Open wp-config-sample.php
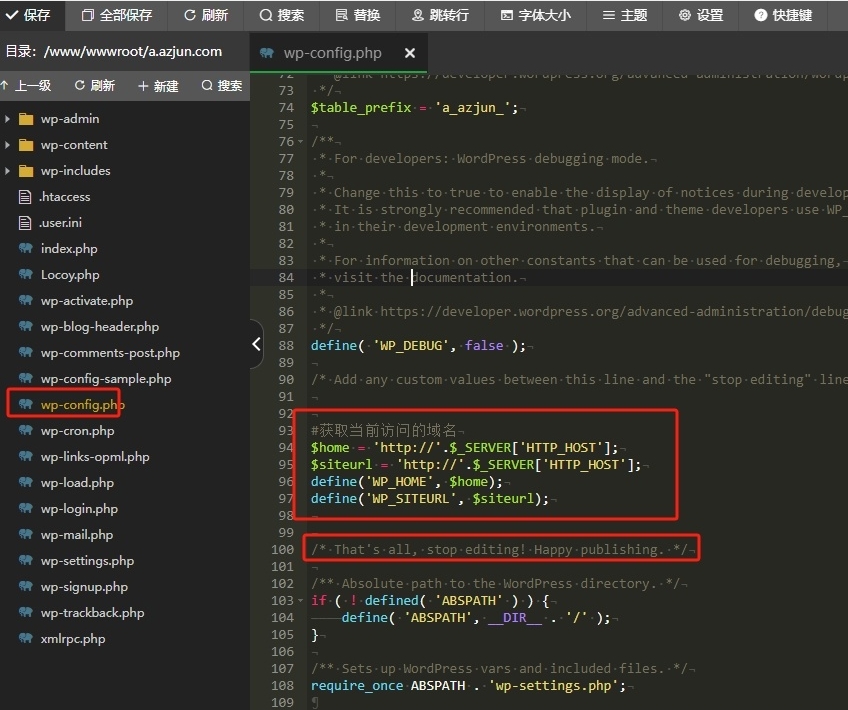Viewport: 848px width, 710px height. [106, 378]
